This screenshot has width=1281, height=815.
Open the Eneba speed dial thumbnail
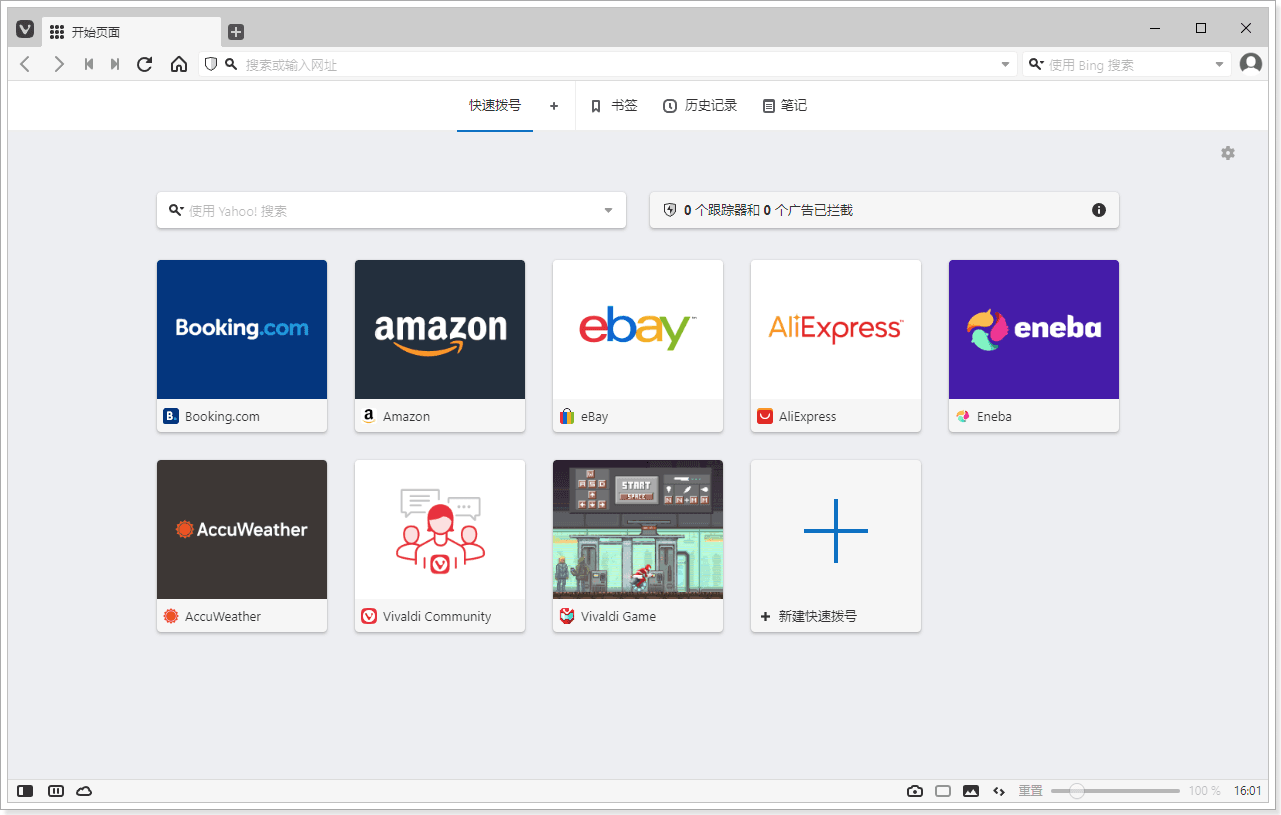point(1034,329)
